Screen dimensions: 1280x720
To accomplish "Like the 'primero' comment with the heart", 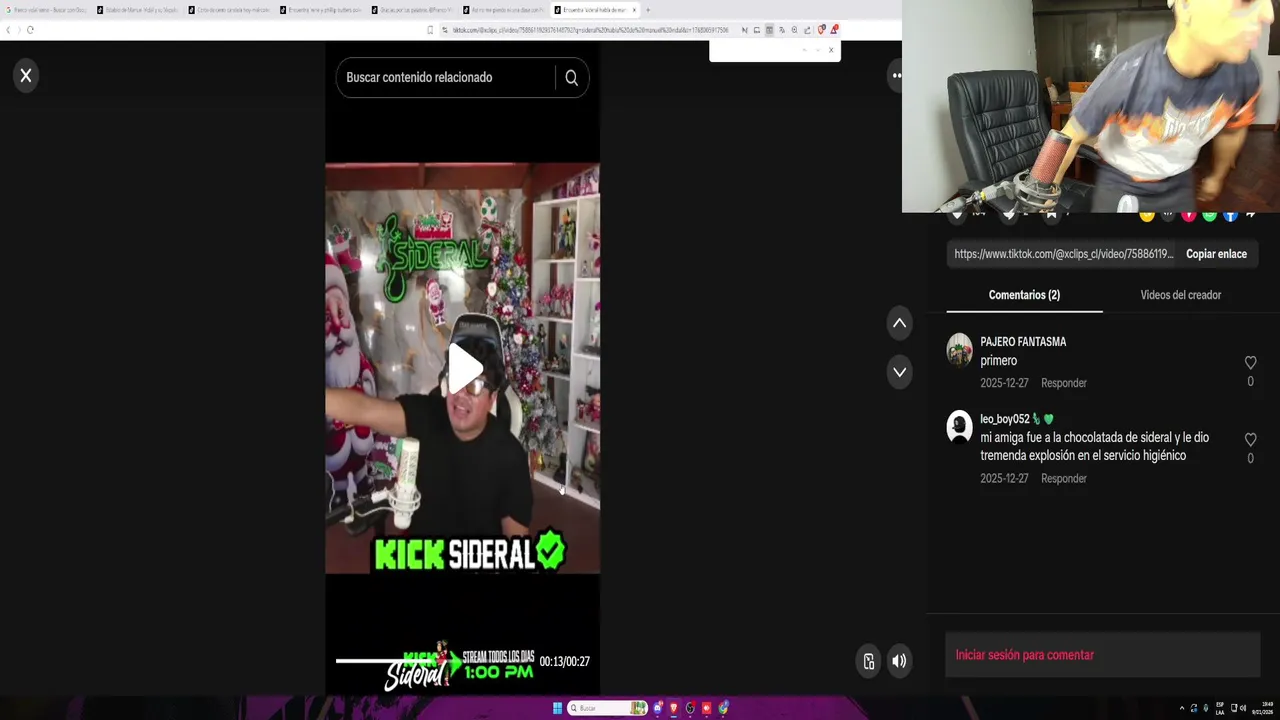I will [x=1250, y=363].
